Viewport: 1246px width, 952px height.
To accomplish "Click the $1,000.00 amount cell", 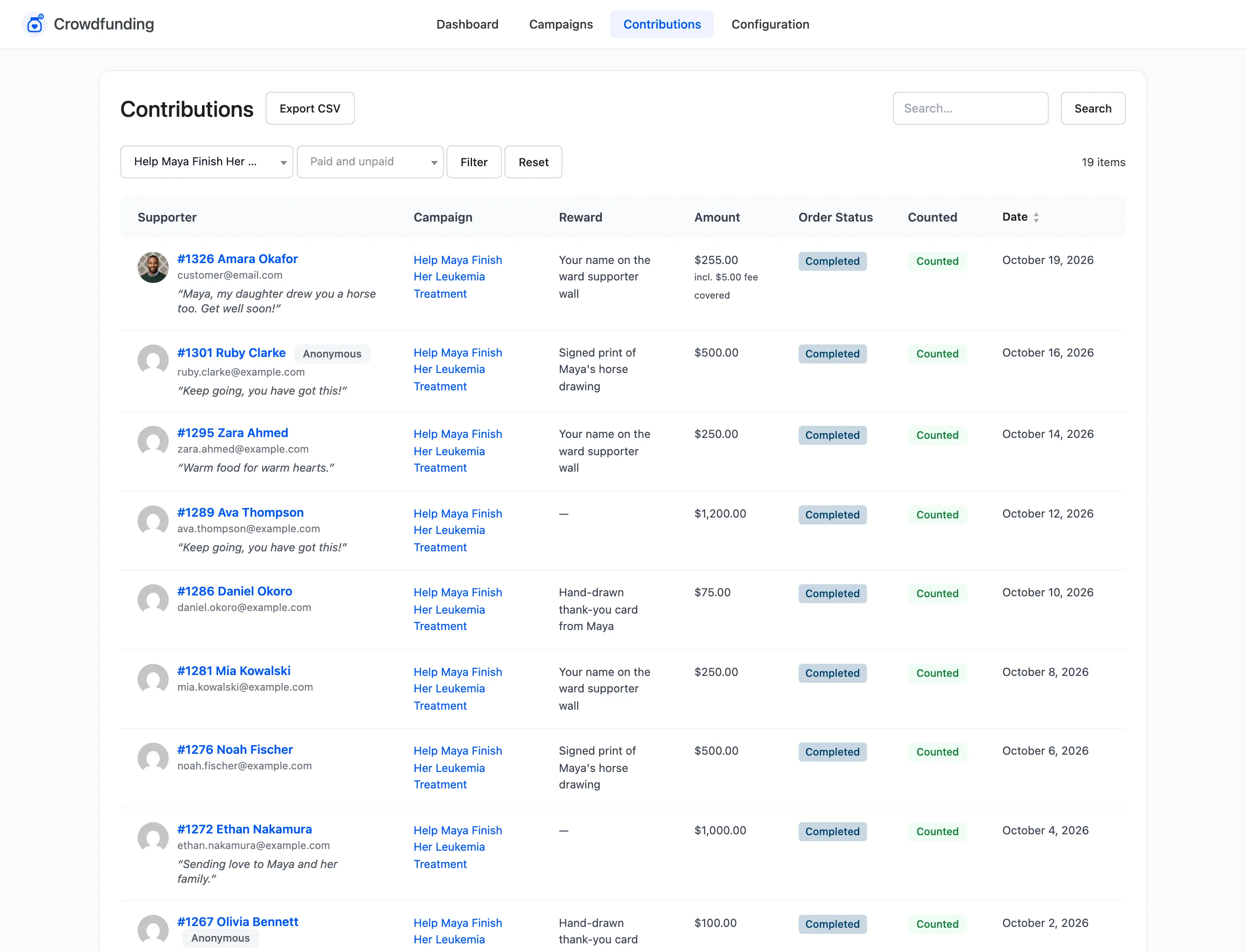I will click(720, 830).
